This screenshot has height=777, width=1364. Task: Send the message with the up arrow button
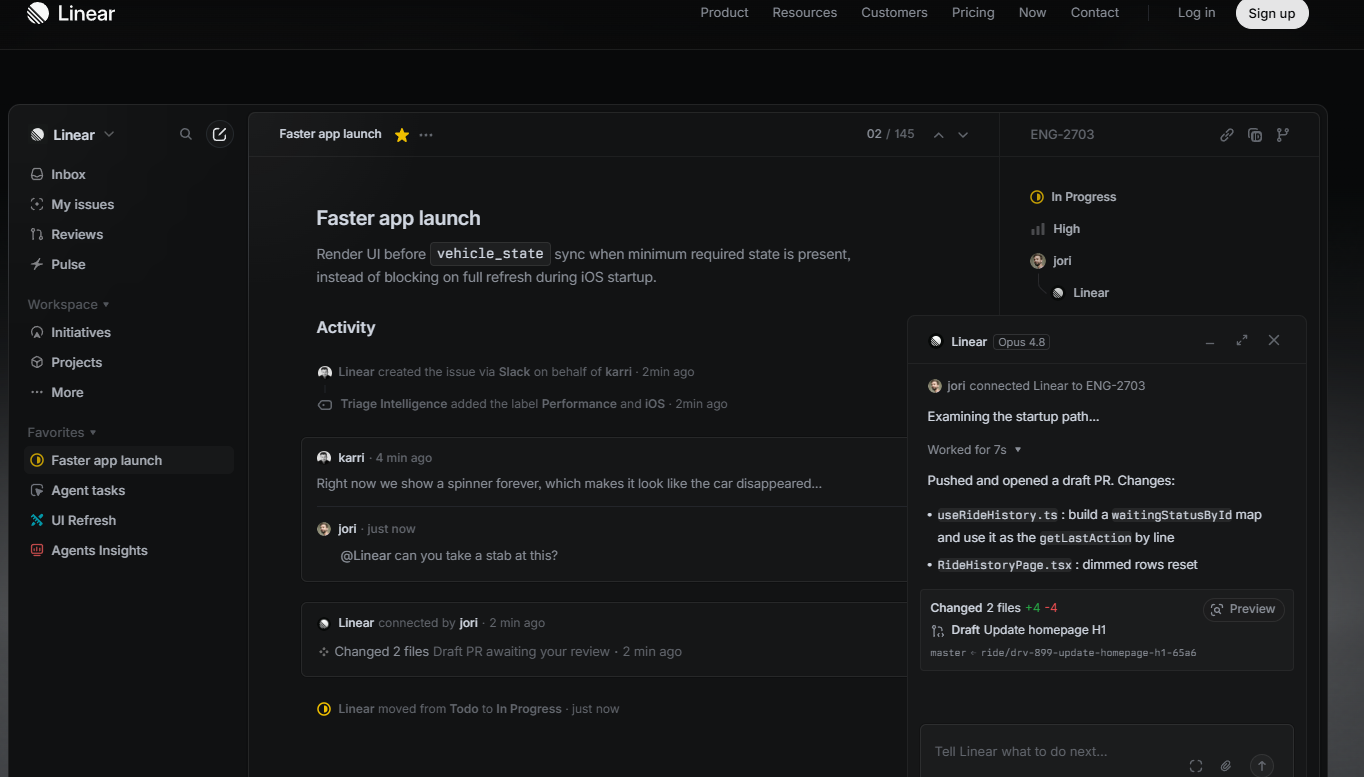(x=1262, y=766)
